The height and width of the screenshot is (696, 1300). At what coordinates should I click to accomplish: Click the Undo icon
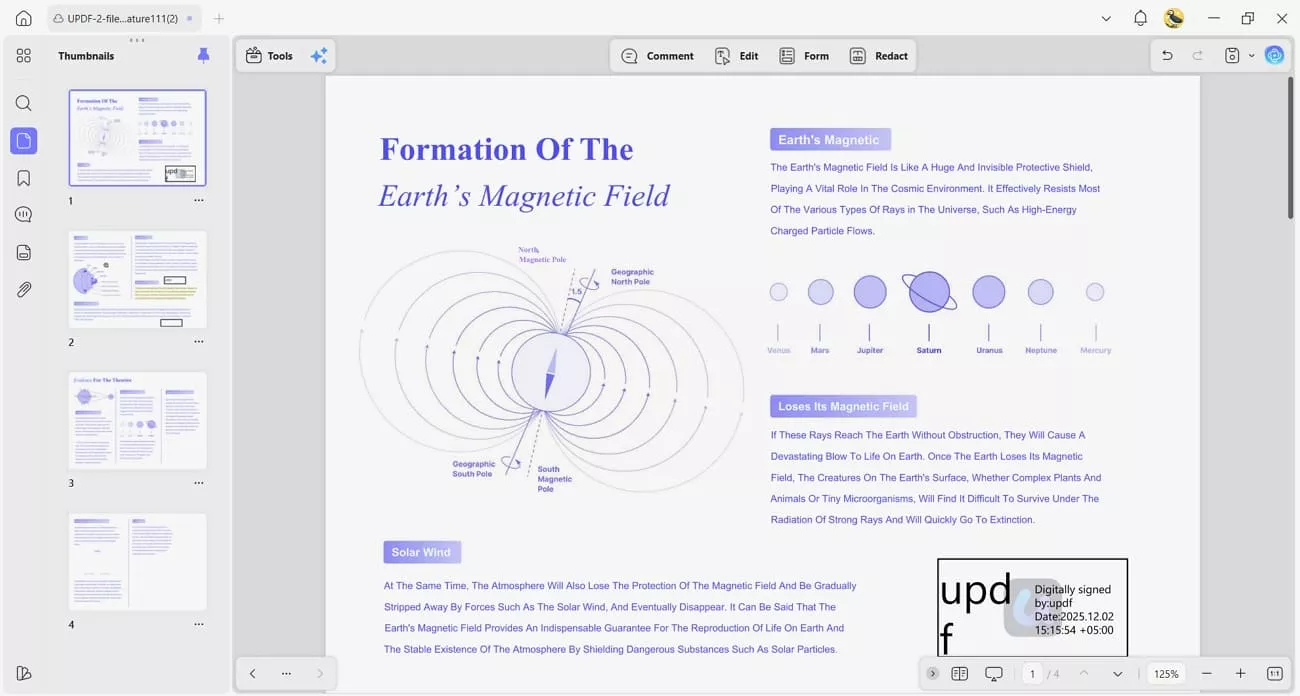click(1167, 55)
